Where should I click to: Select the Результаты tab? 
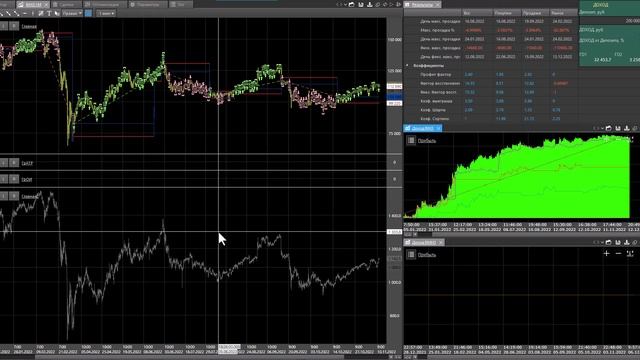[x=422, y=4]
